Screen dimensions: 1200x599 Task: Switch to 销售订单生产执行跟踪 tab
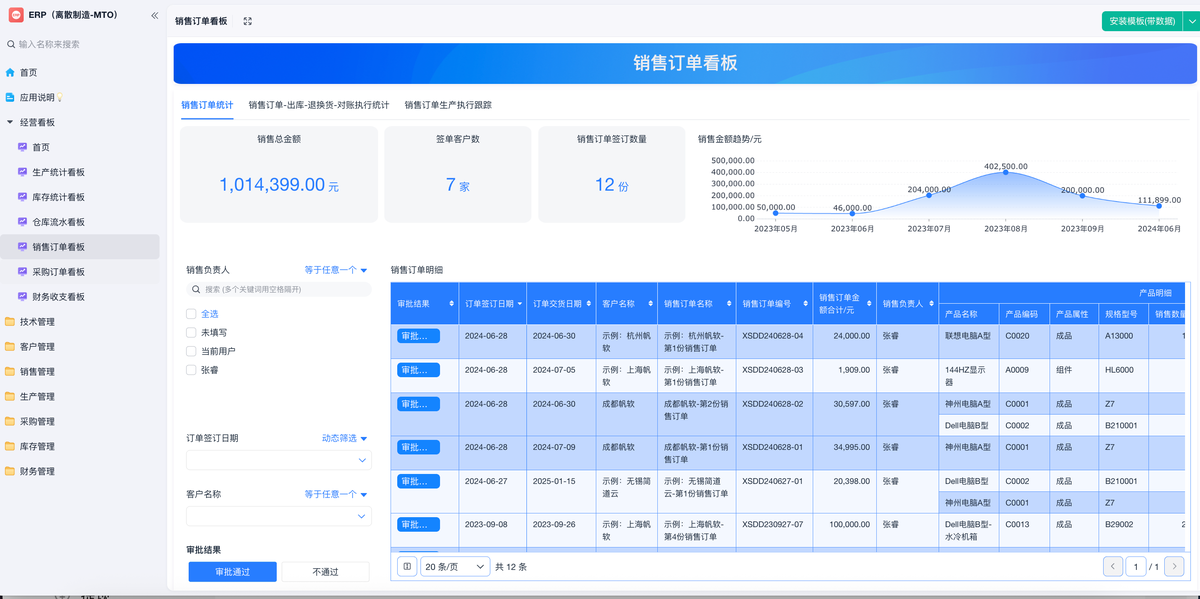448,105
